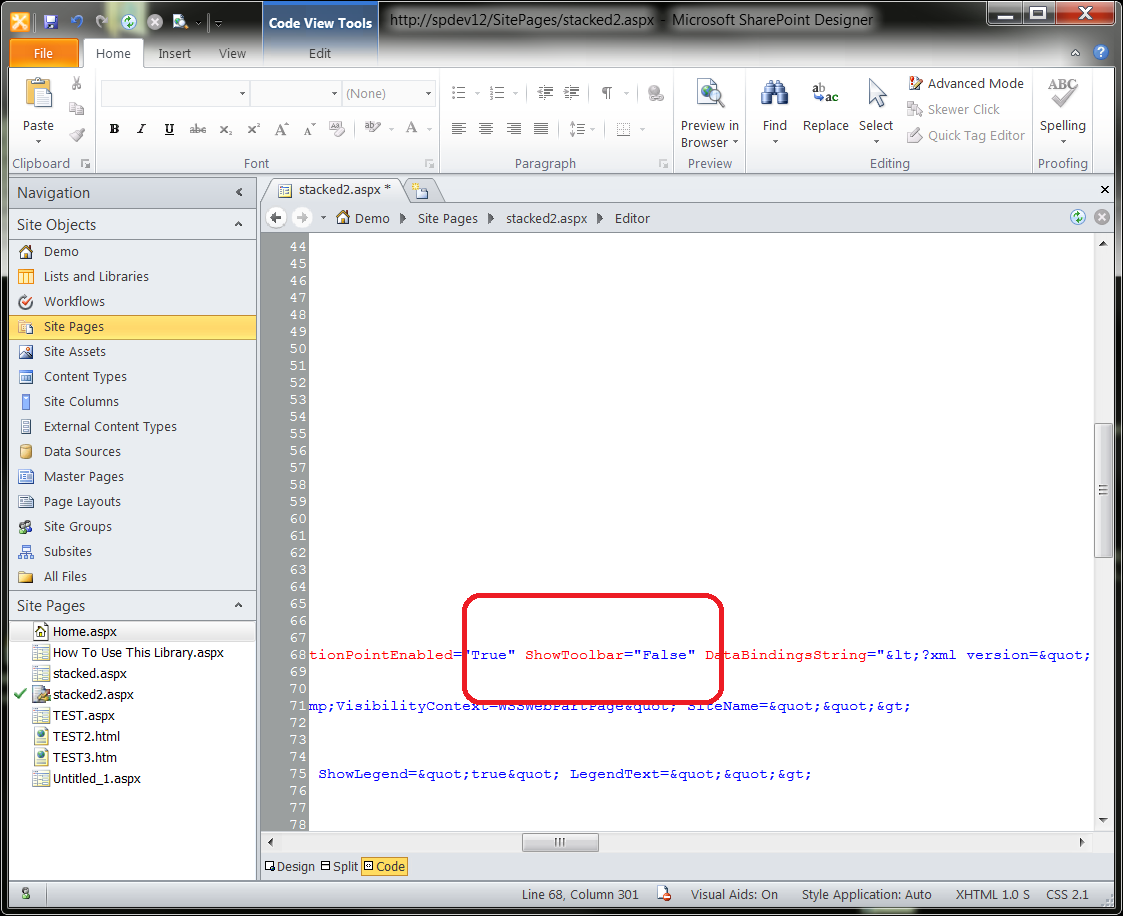Click the Replace icon
This screenshot has width=1123, height=916.
click(x=825, y=94)
